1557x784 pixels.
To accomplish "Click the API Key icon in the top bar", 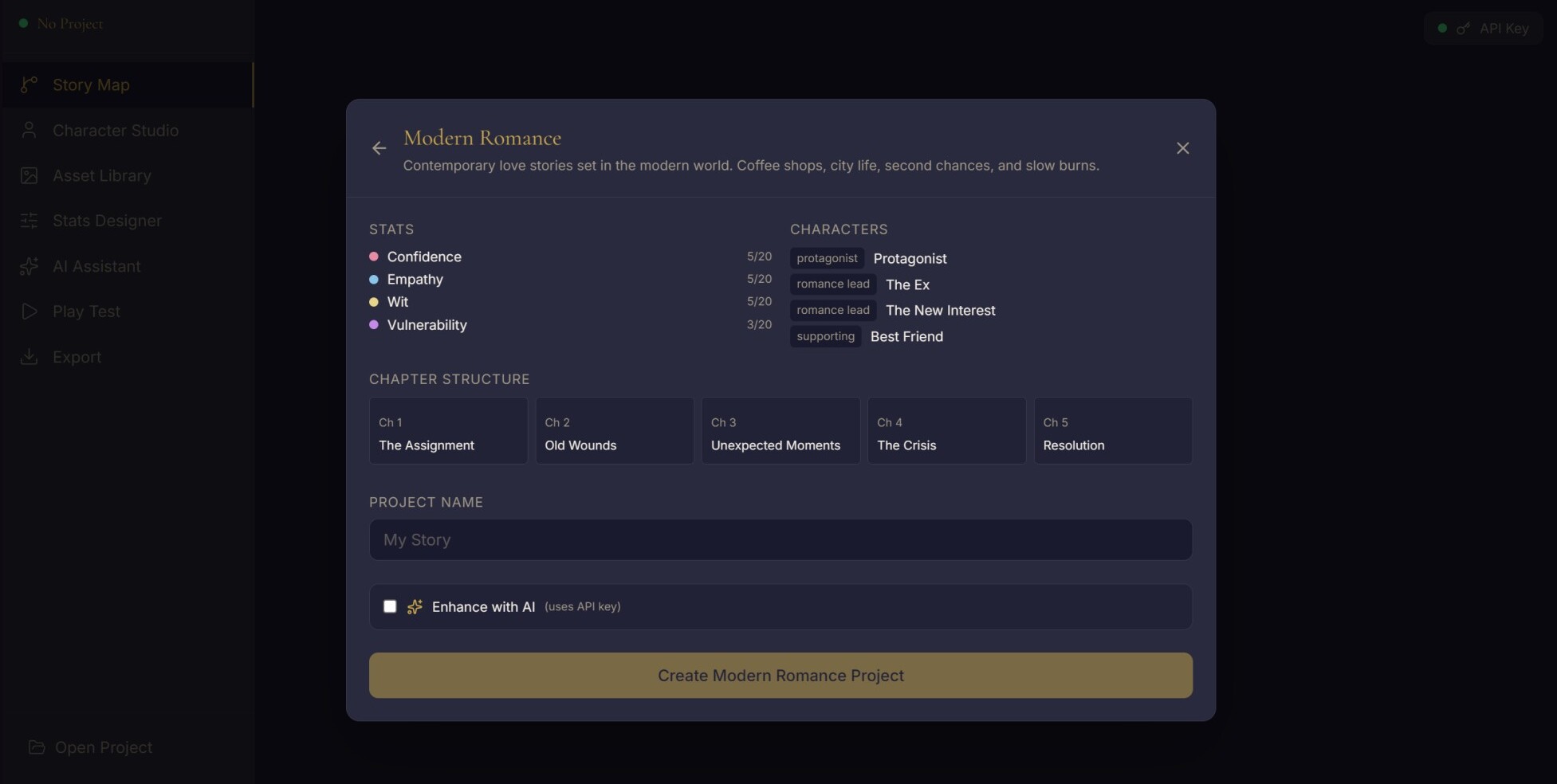I will [x=1464, y=28].
